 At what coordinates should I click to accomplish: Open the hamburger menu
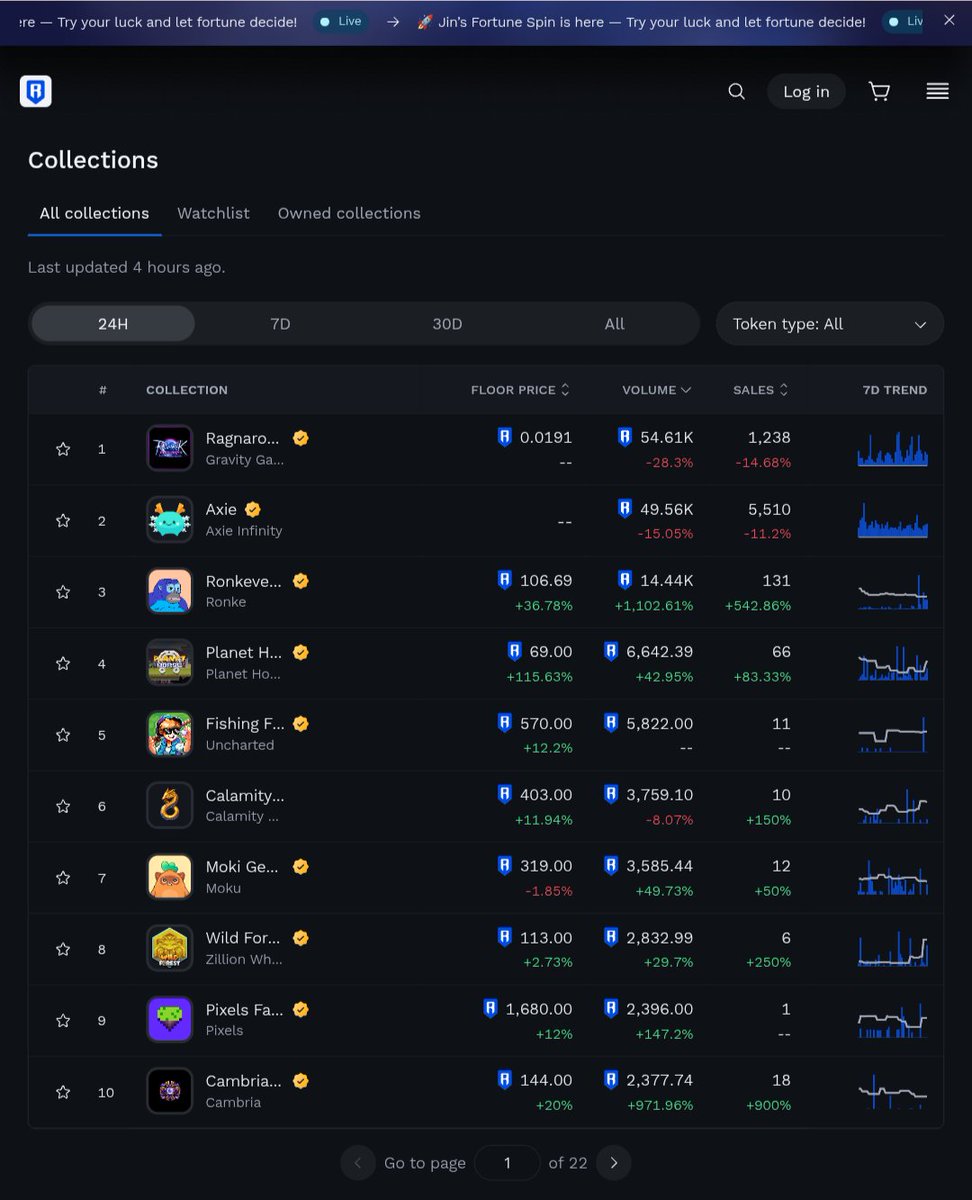pos(937,92)
